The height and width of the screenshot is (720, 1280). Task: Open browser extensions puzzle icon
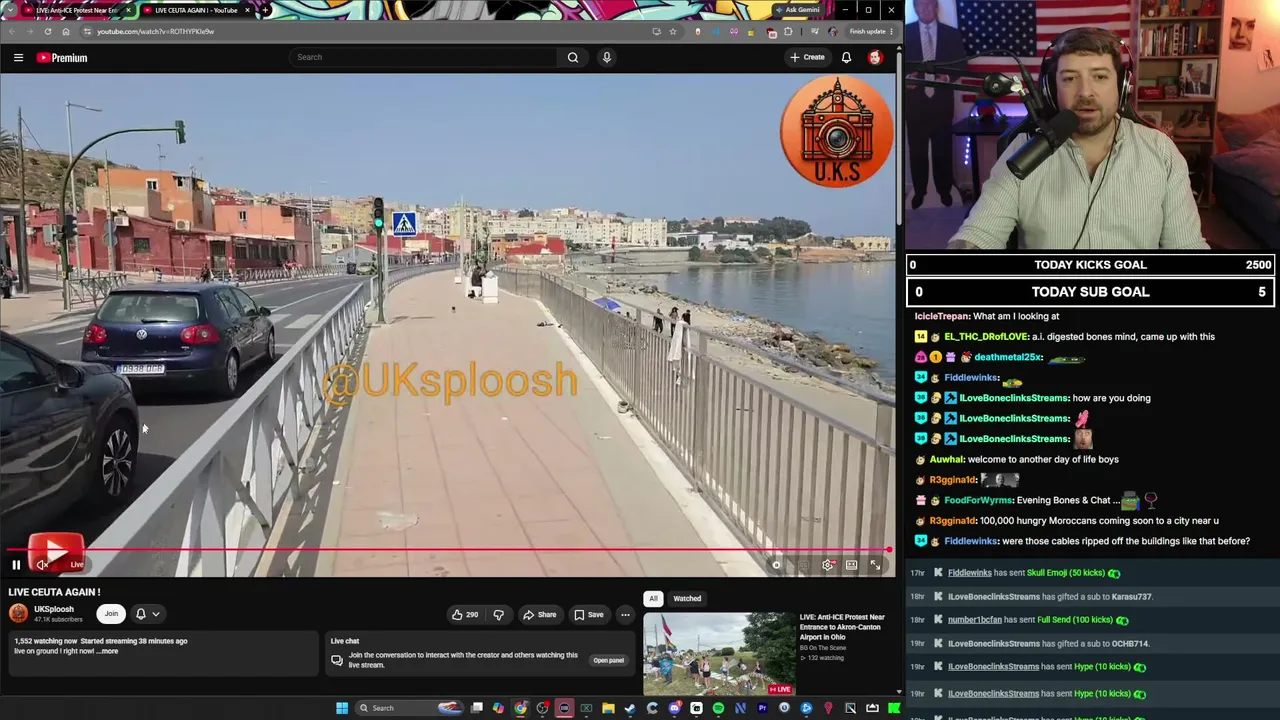click(x=788, y=31)
